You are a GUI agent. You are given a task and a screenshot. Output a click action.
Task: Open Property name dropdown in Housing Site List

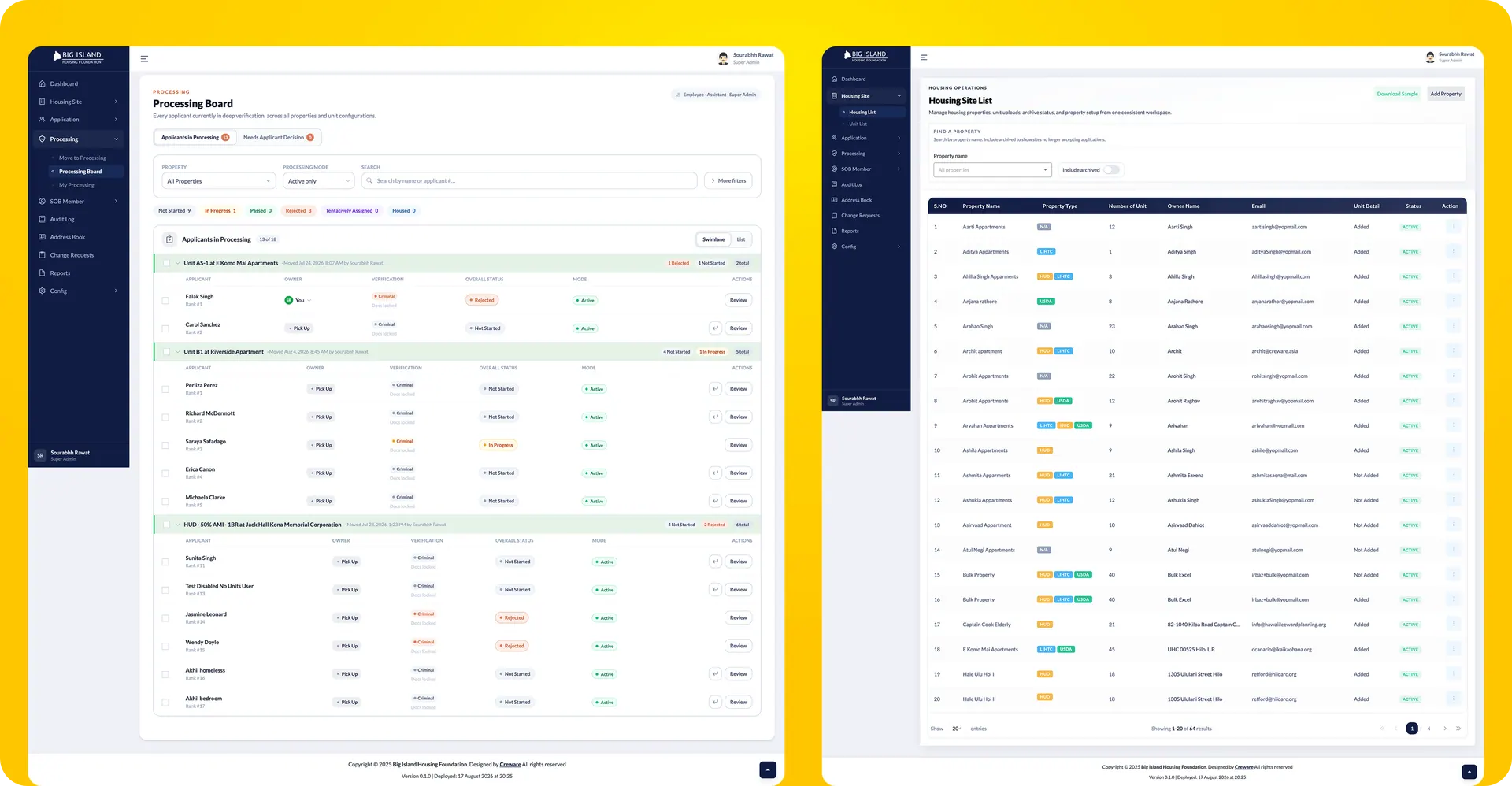pyautogui.click(x=992, y=170)
